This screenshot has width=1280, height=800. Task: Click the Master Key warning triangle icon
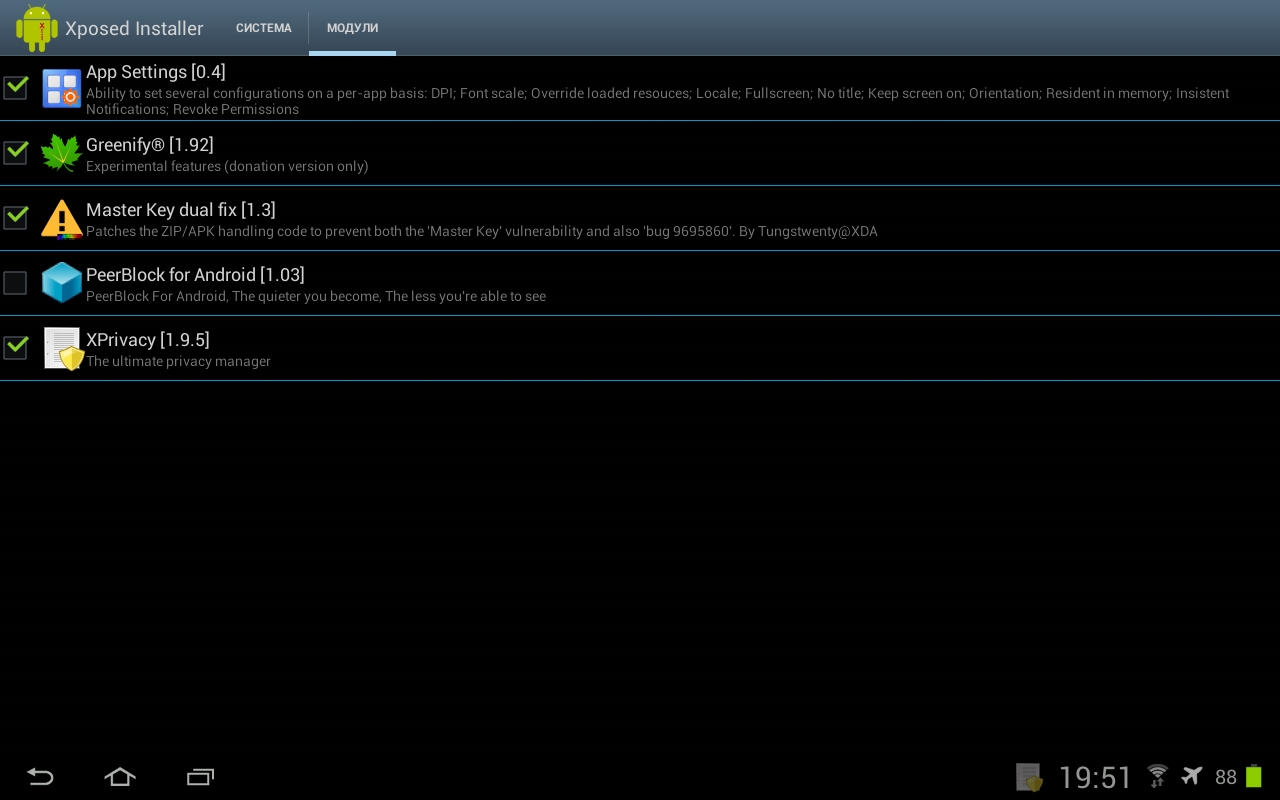coord(61,218)
